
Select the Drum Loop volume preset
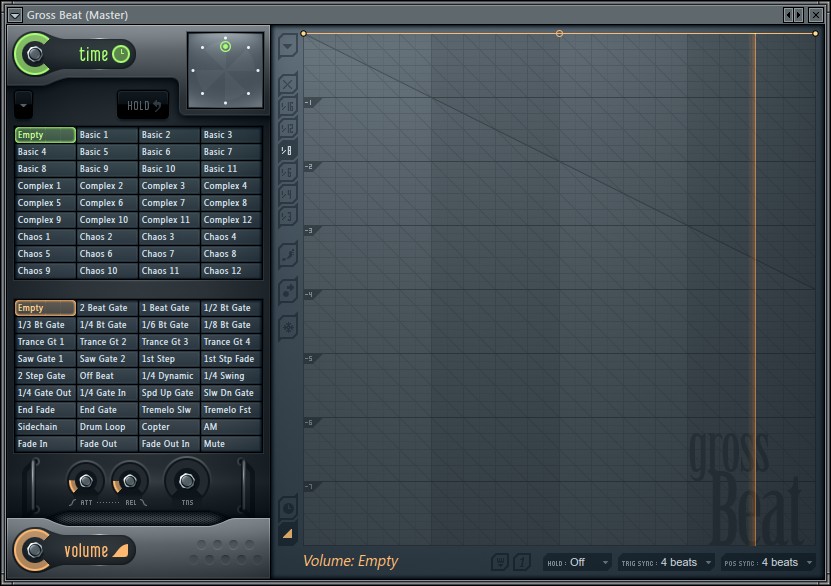click(x=107, y=427)
